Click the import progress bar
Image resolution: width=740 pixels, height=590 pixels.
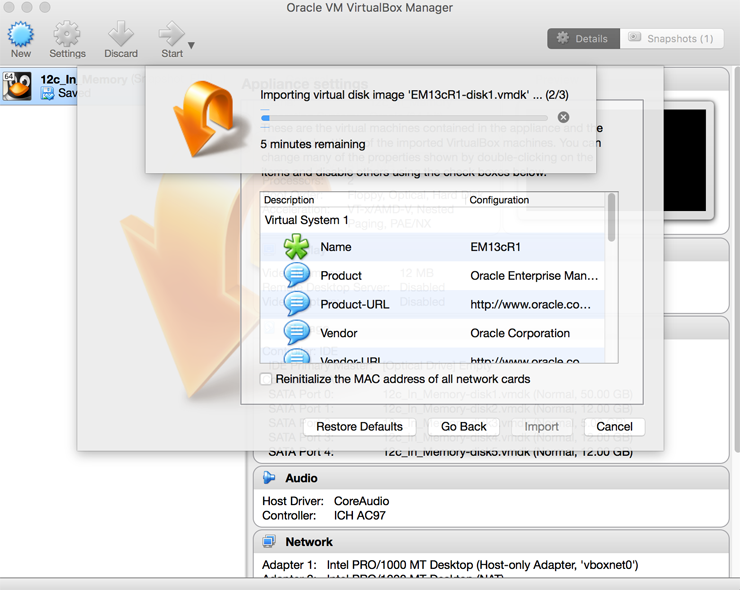point(404,118)
